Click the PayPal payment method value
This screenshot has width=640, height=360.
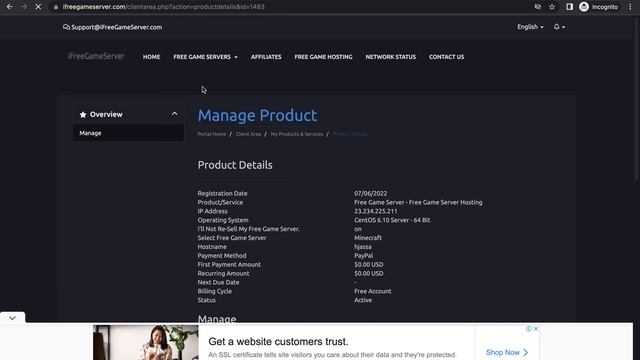point(364,256)
